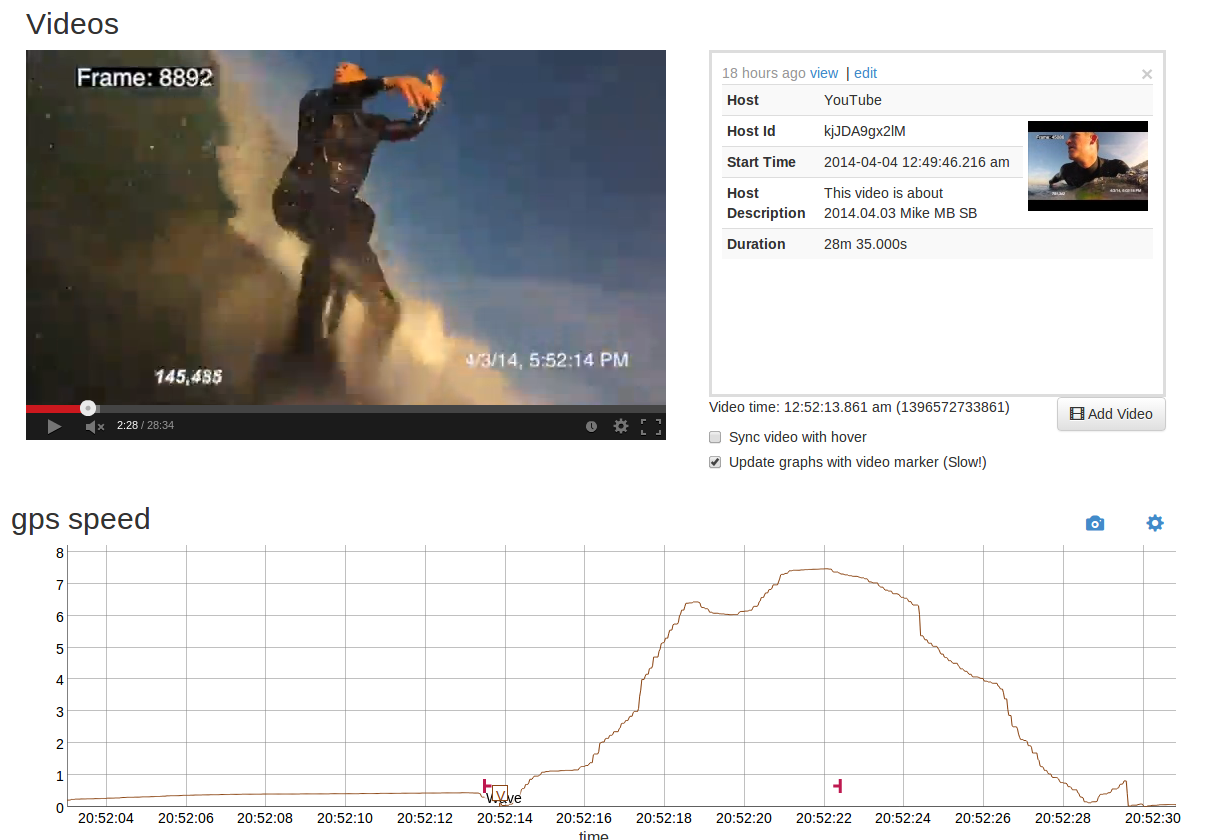
Task: Select the red marker near 20:52:14
Action: pos(486,786)
